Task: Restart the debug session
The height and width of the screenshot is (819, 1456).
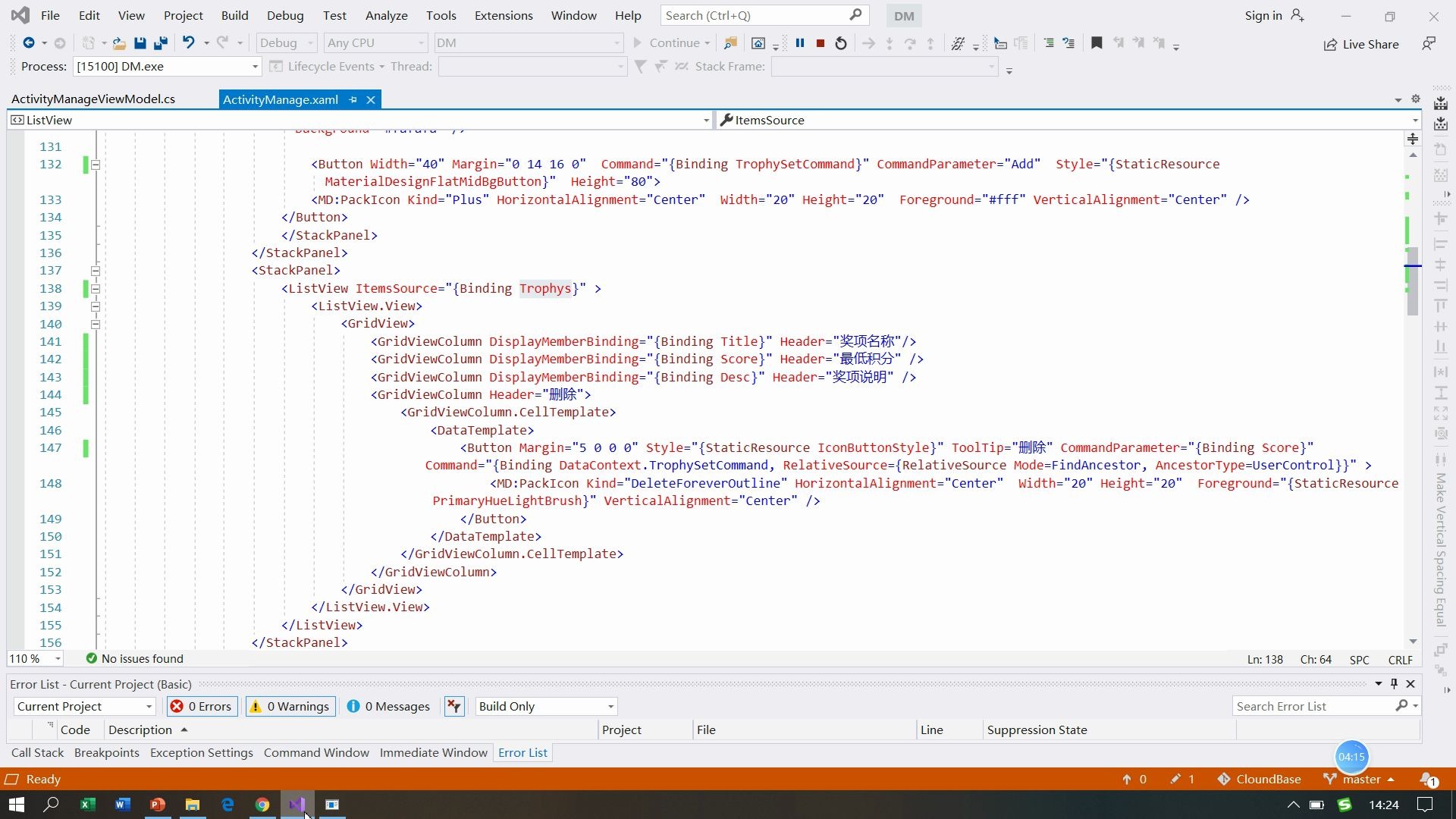Action: coord(840,43)
